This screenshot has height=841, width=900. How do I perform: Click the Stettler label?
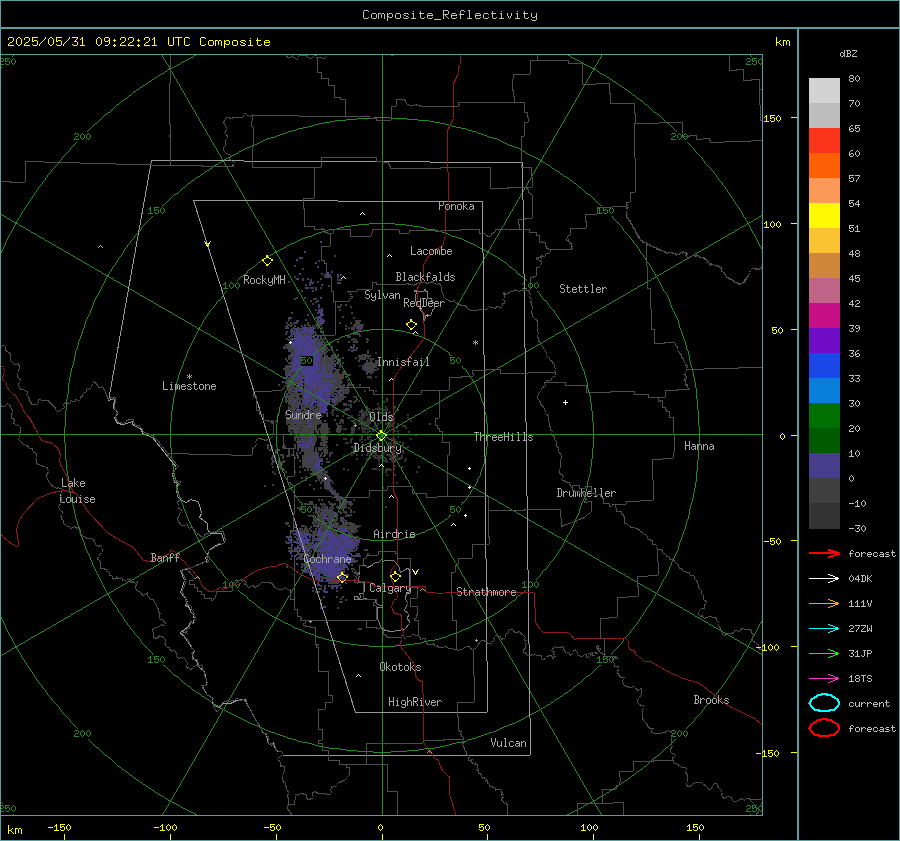(x=583, y=289)
